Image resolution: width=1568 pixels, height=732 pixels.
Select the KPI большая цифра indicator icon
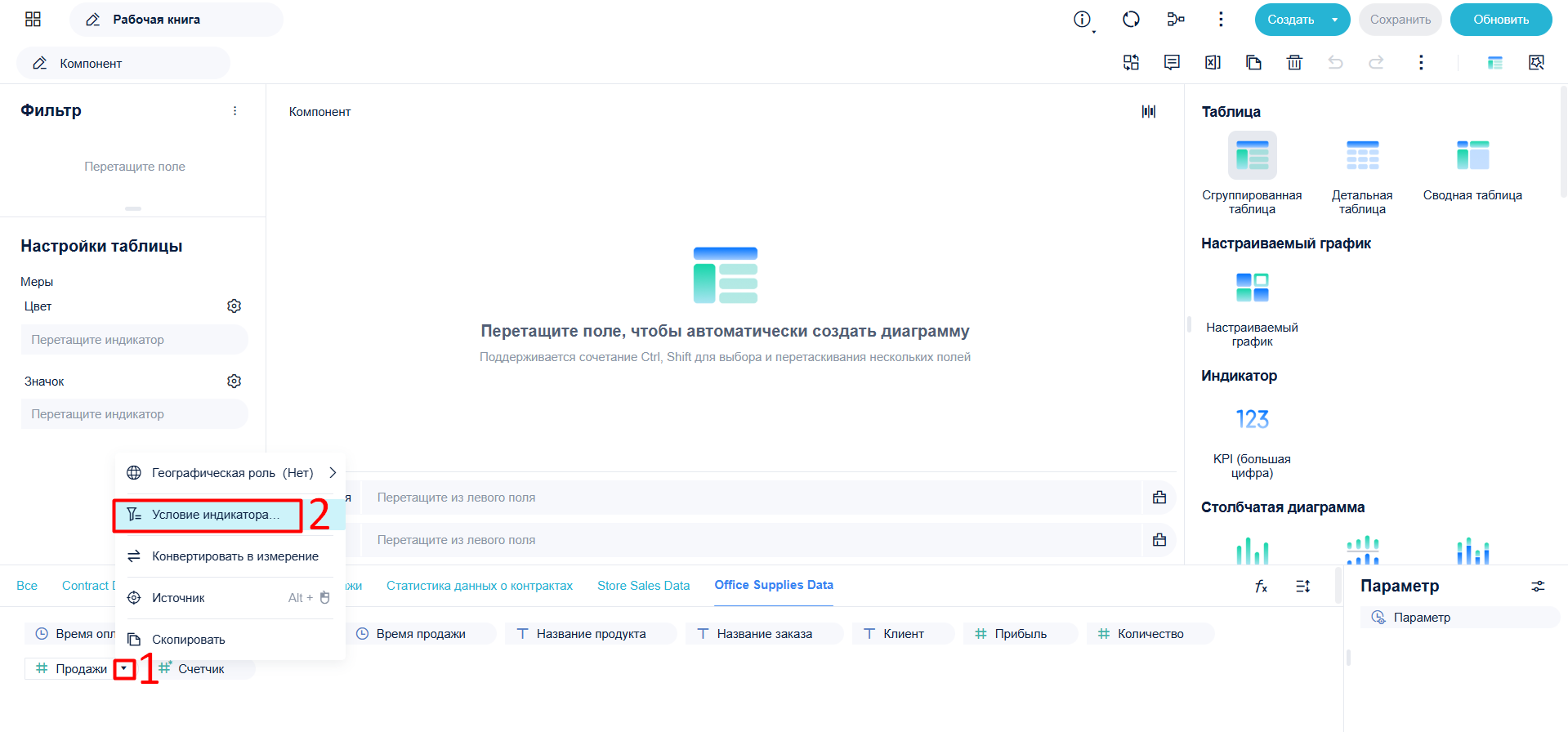(x=1252, y=419)
